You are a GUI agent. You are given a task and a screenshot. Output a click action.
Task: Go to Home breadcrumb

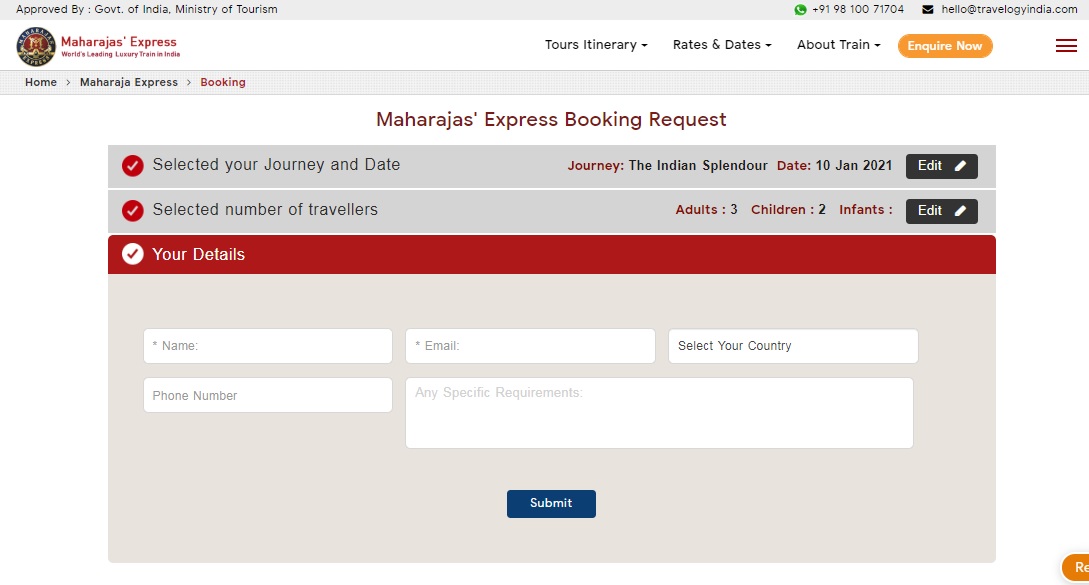41,82
